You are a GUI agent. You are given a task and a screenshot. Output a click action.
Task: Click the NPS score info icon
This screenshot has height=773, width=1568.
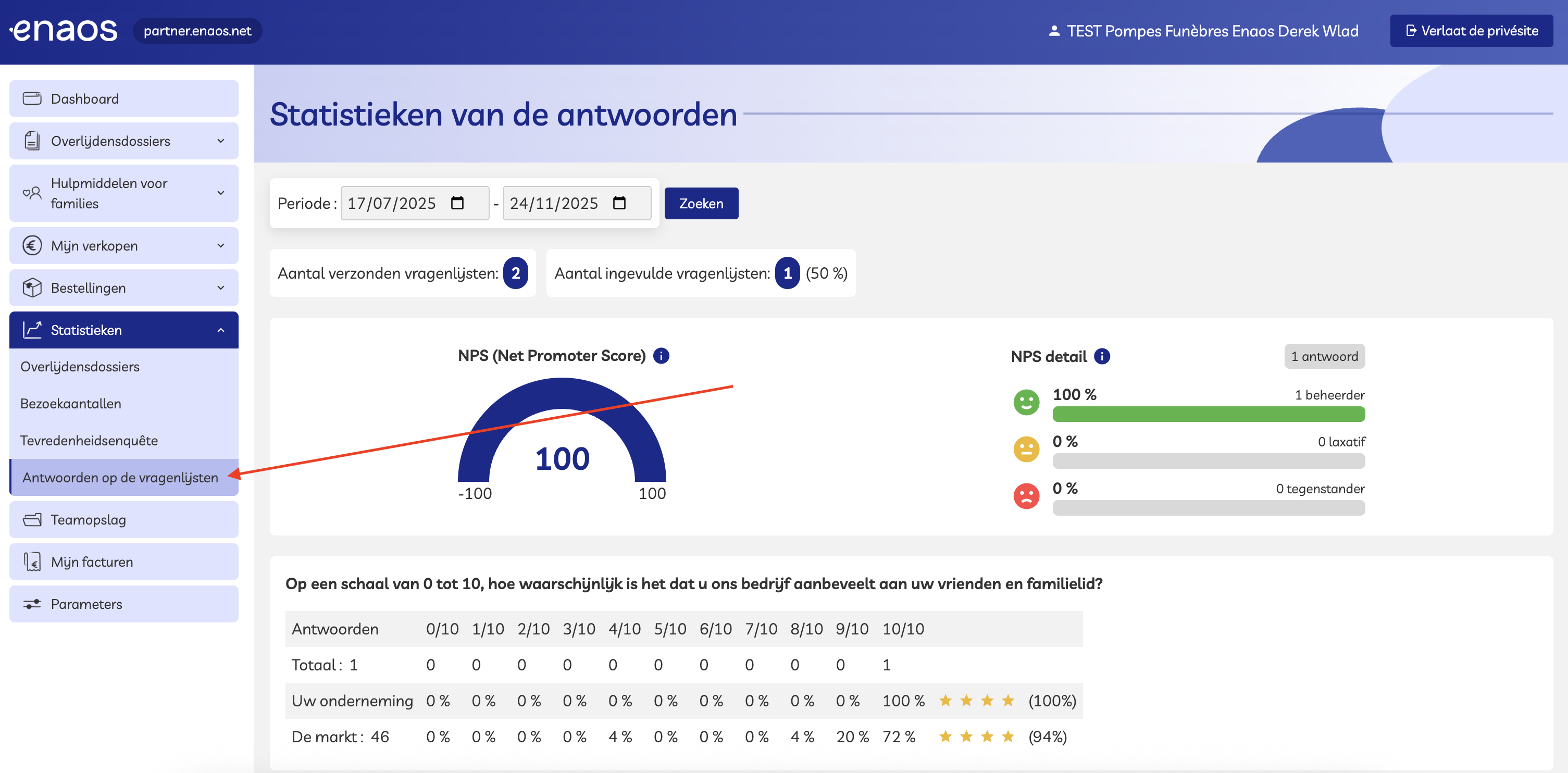[x=661, y=355]
